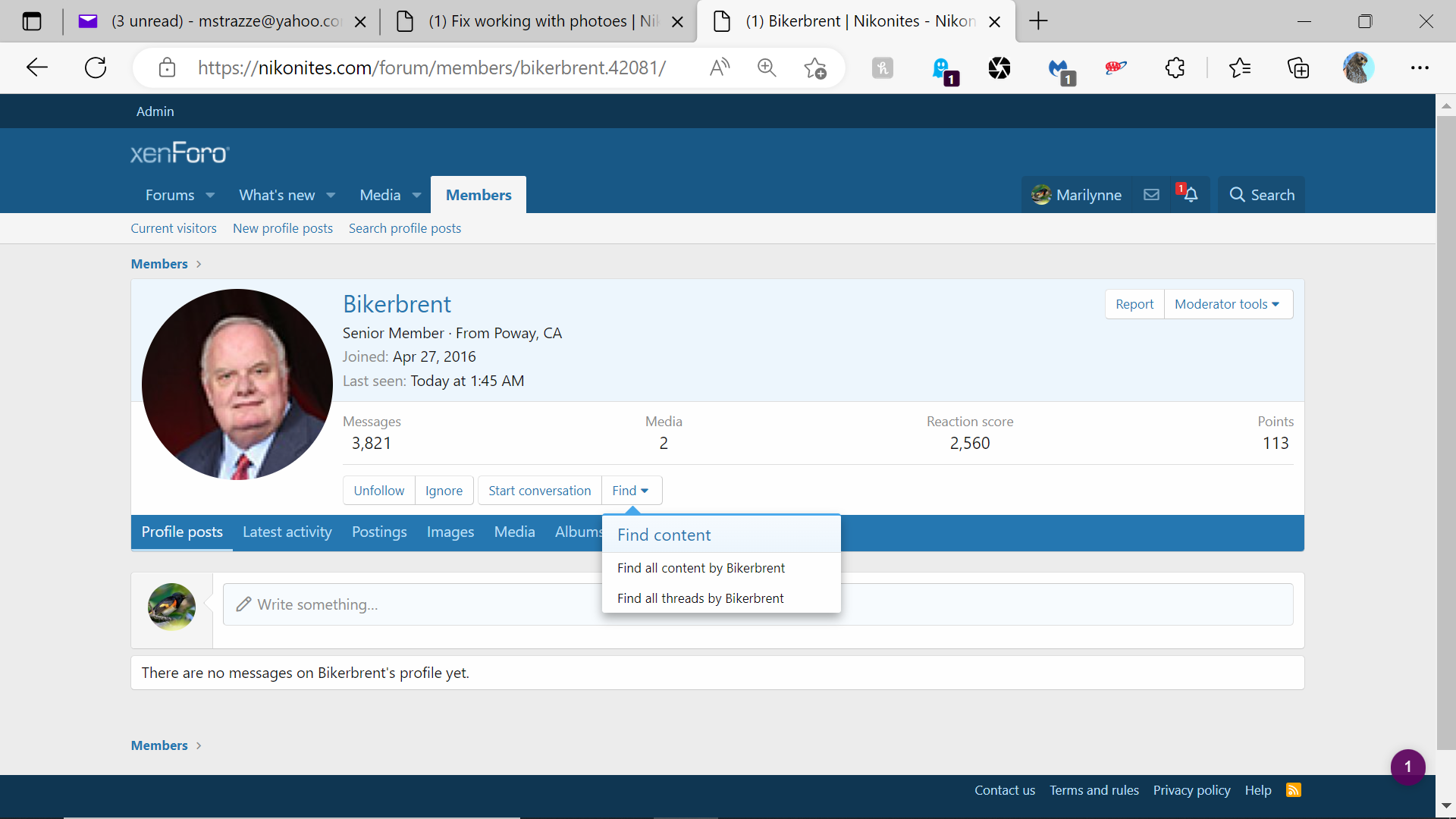Expand the Moderator tools dropdown
The image size is (1456, 819).
(x=1227, y=304)
